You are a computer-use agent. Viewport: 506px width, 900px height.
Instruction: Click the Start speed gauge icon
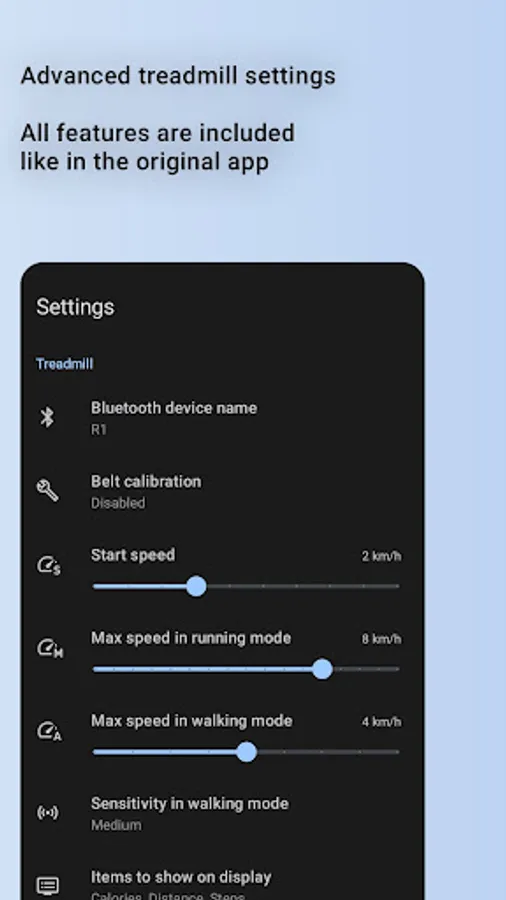click(49, 565)
